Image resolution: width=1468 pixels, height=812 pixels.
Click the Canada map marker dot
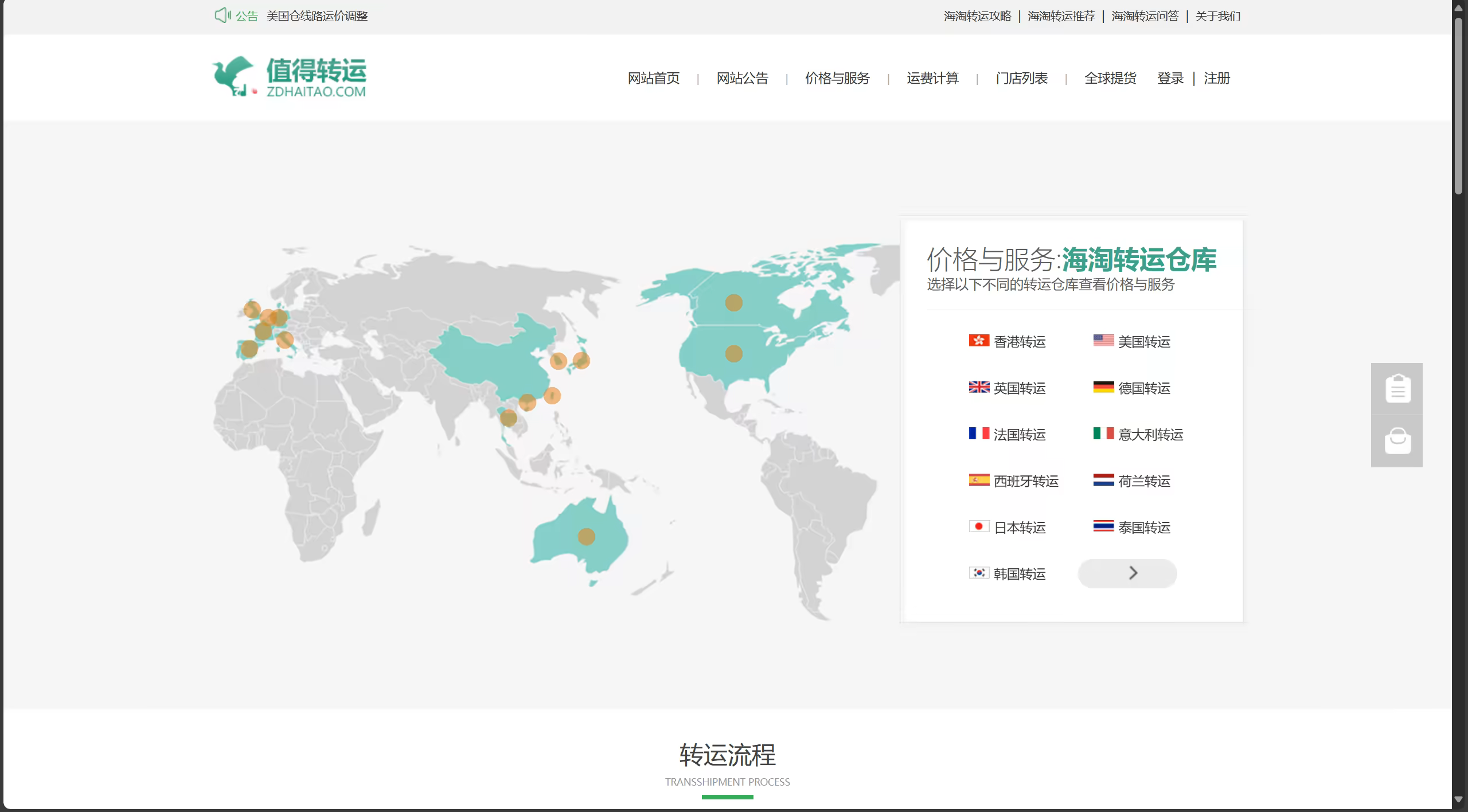coord(733,303)
